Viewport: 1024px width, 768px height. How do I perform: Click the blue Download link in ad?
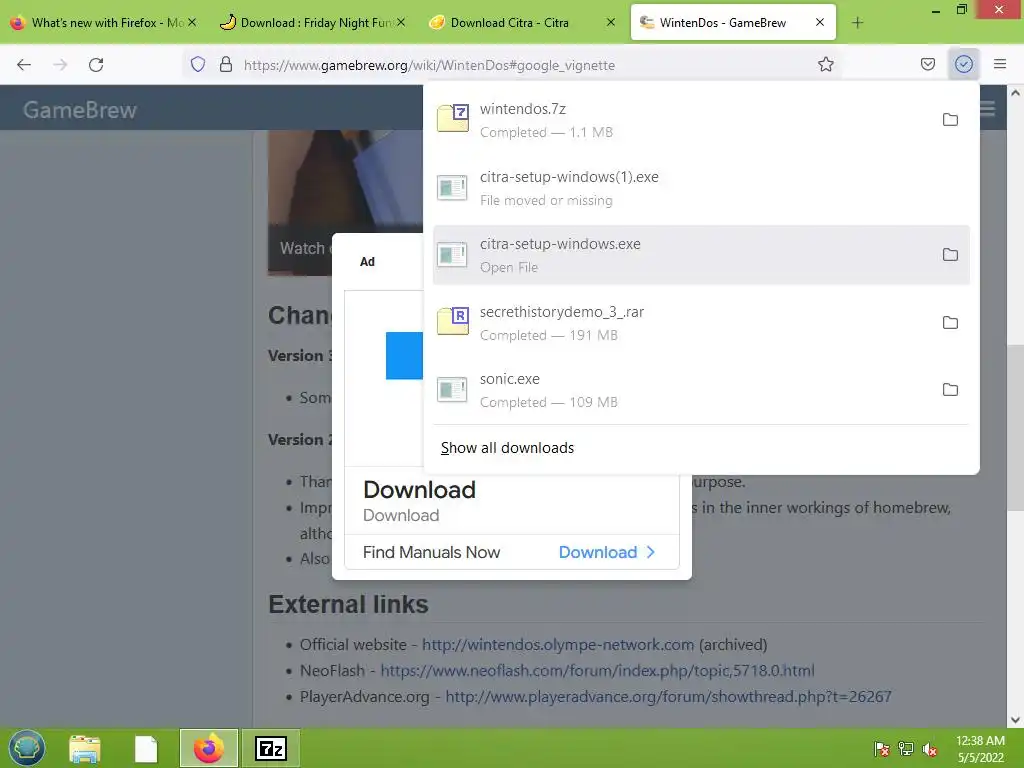[x=606, y=552]
